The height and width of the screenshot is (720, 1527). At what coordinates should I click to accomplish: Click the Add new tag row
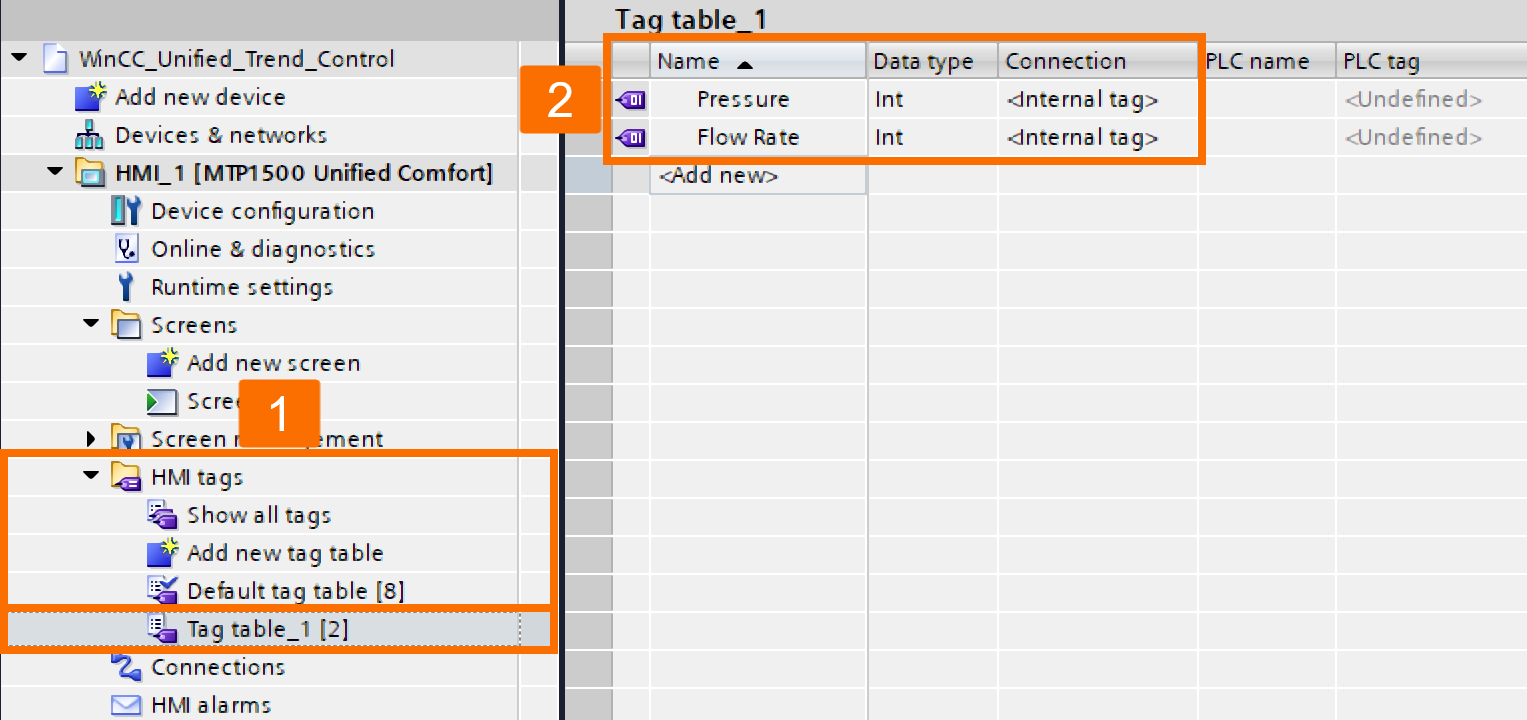tap(719, 175)
